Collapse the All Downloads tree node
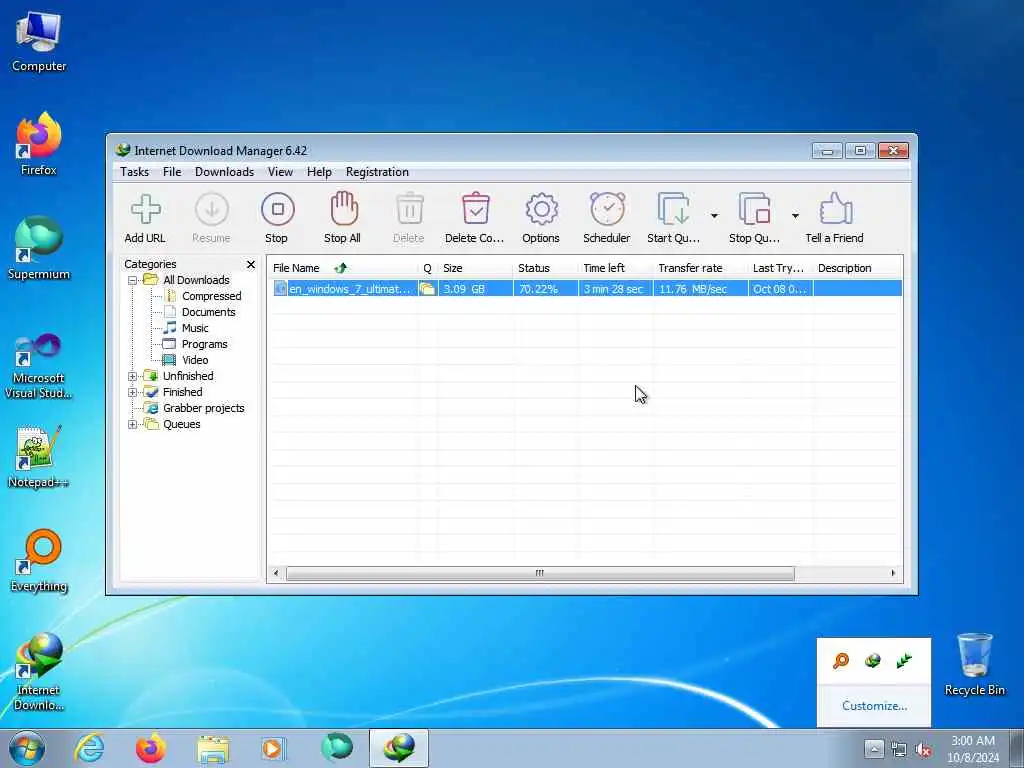 [x=133, y=280]
